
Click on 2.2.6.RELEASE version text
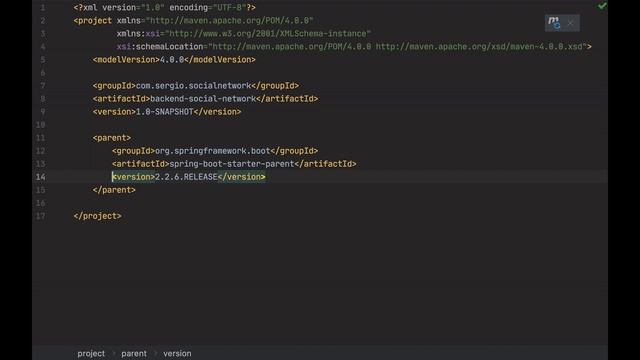pyautogui.click(x=186, y=177)
